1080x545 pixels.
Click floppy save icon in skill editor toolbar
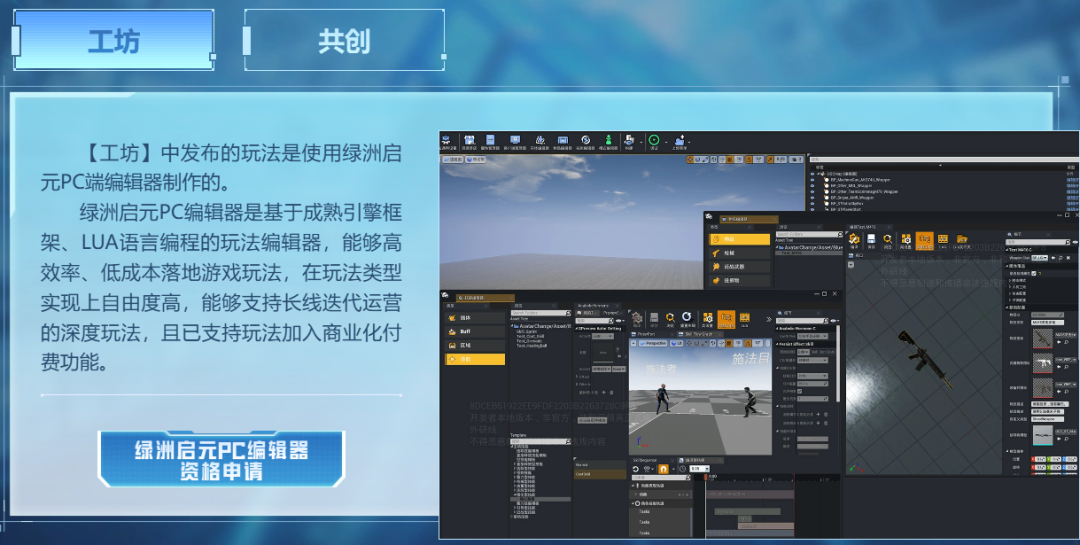(654, 318)
